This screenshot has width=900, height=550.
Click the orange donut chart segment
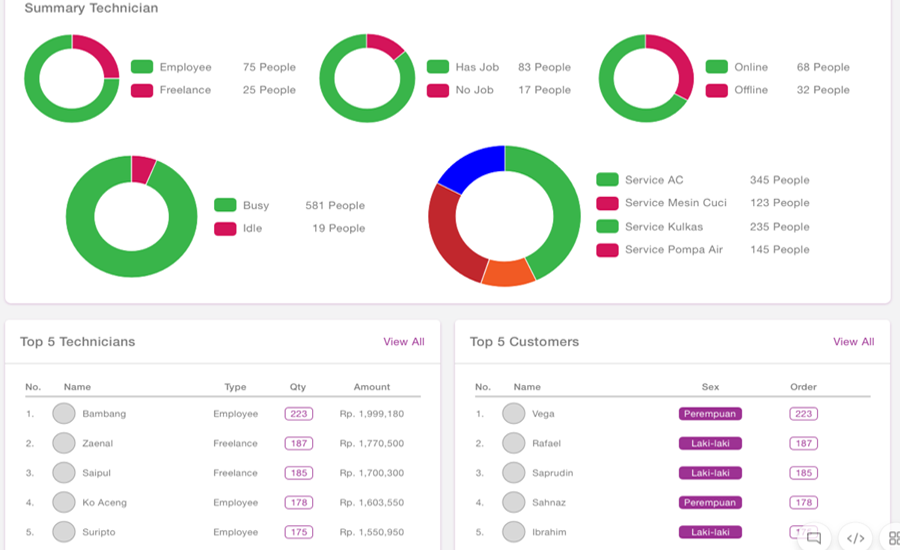[x=509, y=272]
